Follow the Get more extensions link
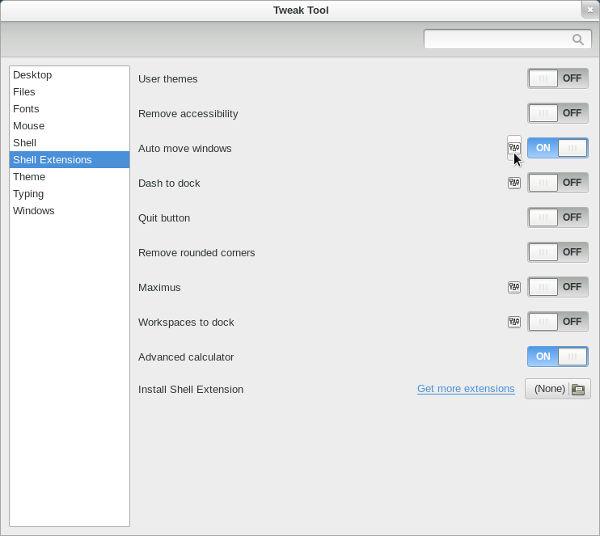The image size is (600, 536). point(466,389)
